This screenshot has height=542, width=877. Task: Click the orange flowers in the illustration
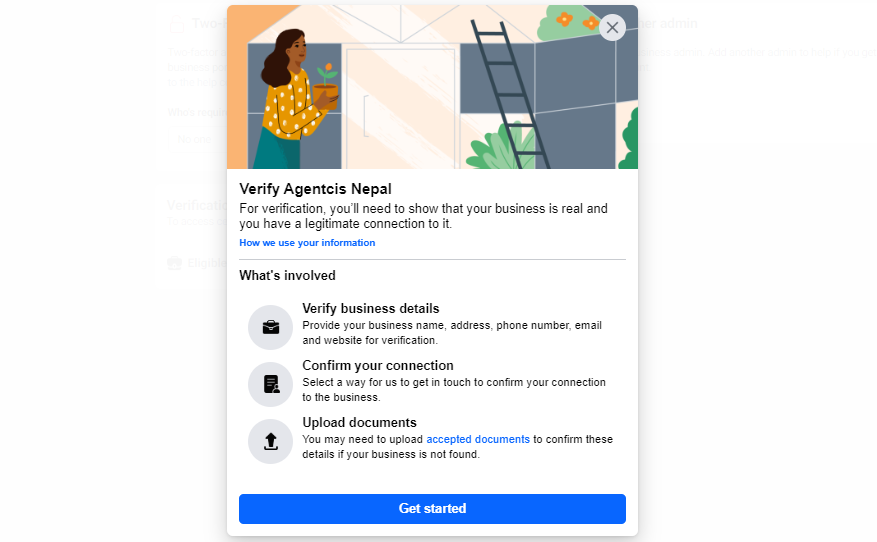point(577,21)
